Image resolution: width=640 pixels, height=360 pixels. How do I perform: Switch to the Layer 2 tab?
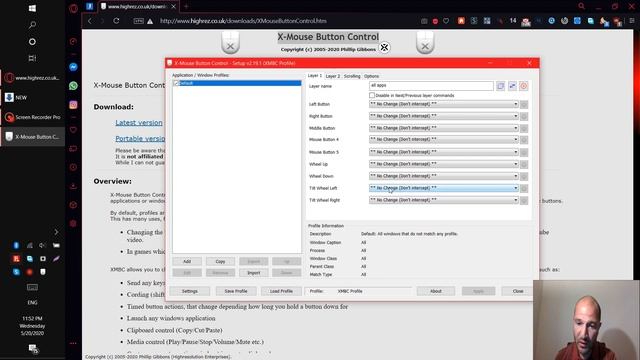333,76
